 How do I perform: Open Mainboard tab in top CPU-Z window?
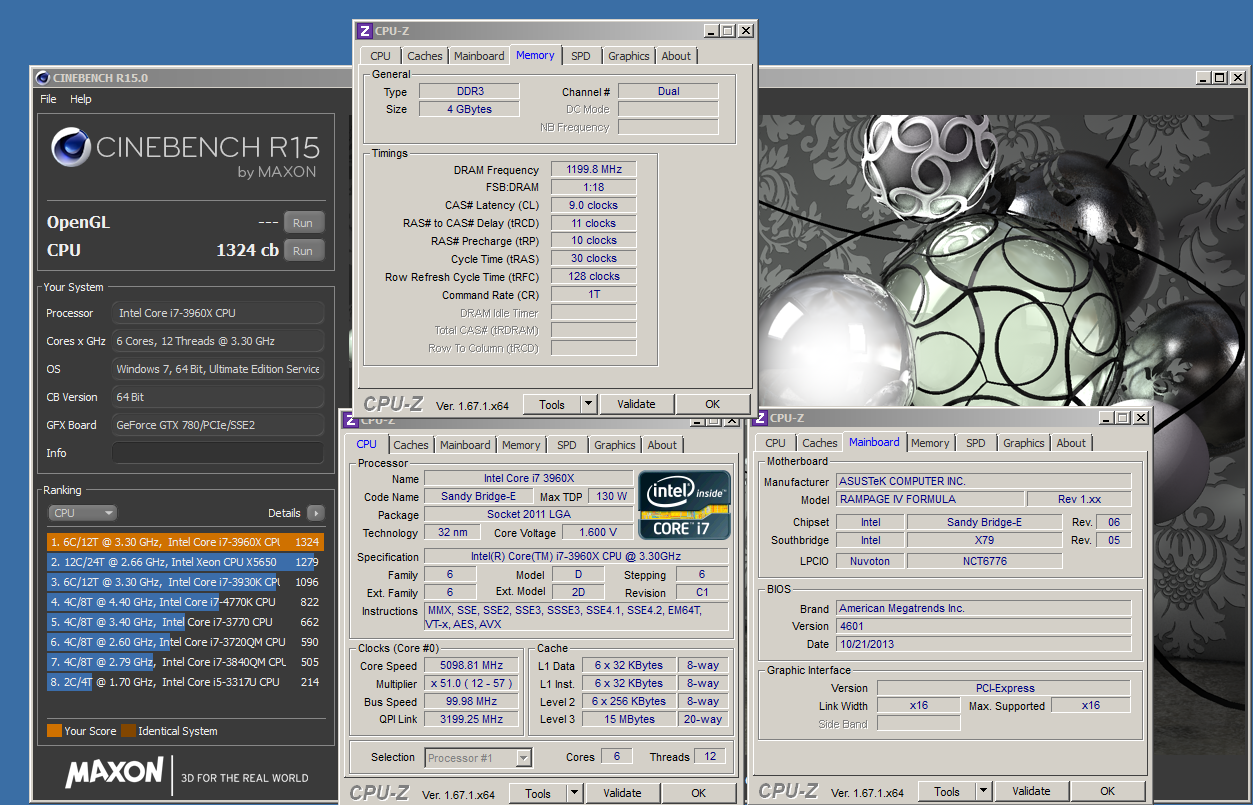pos(479,56)
